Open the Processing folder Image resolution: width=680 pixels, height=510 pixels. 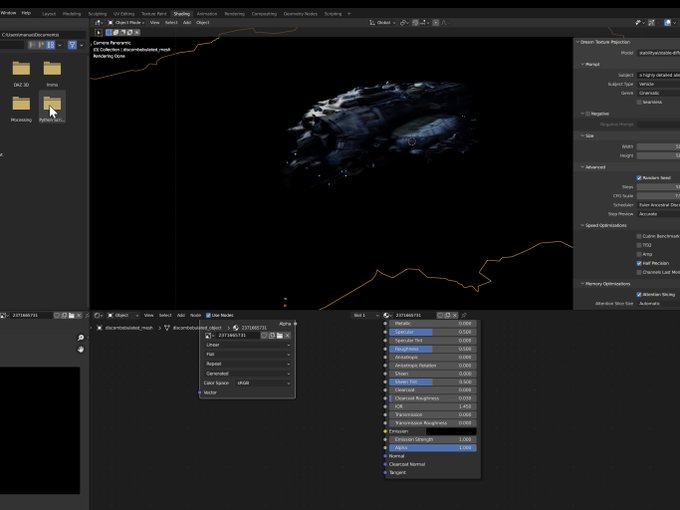[x=21, y=108]
